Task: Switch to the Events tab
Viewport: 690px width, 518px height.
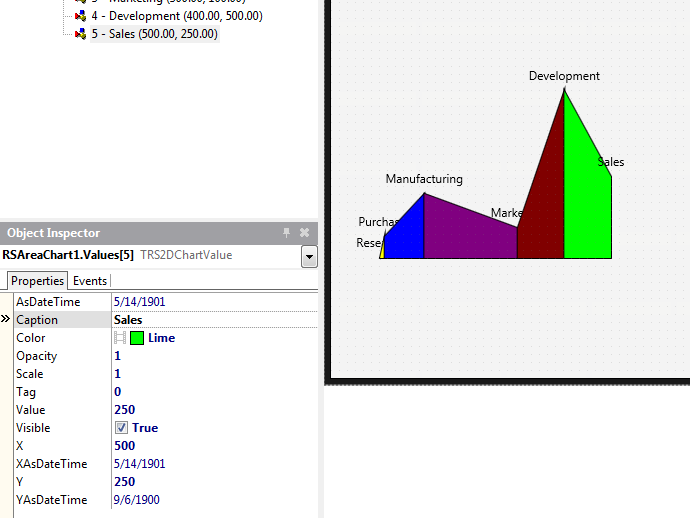Action: coord(90,281)
